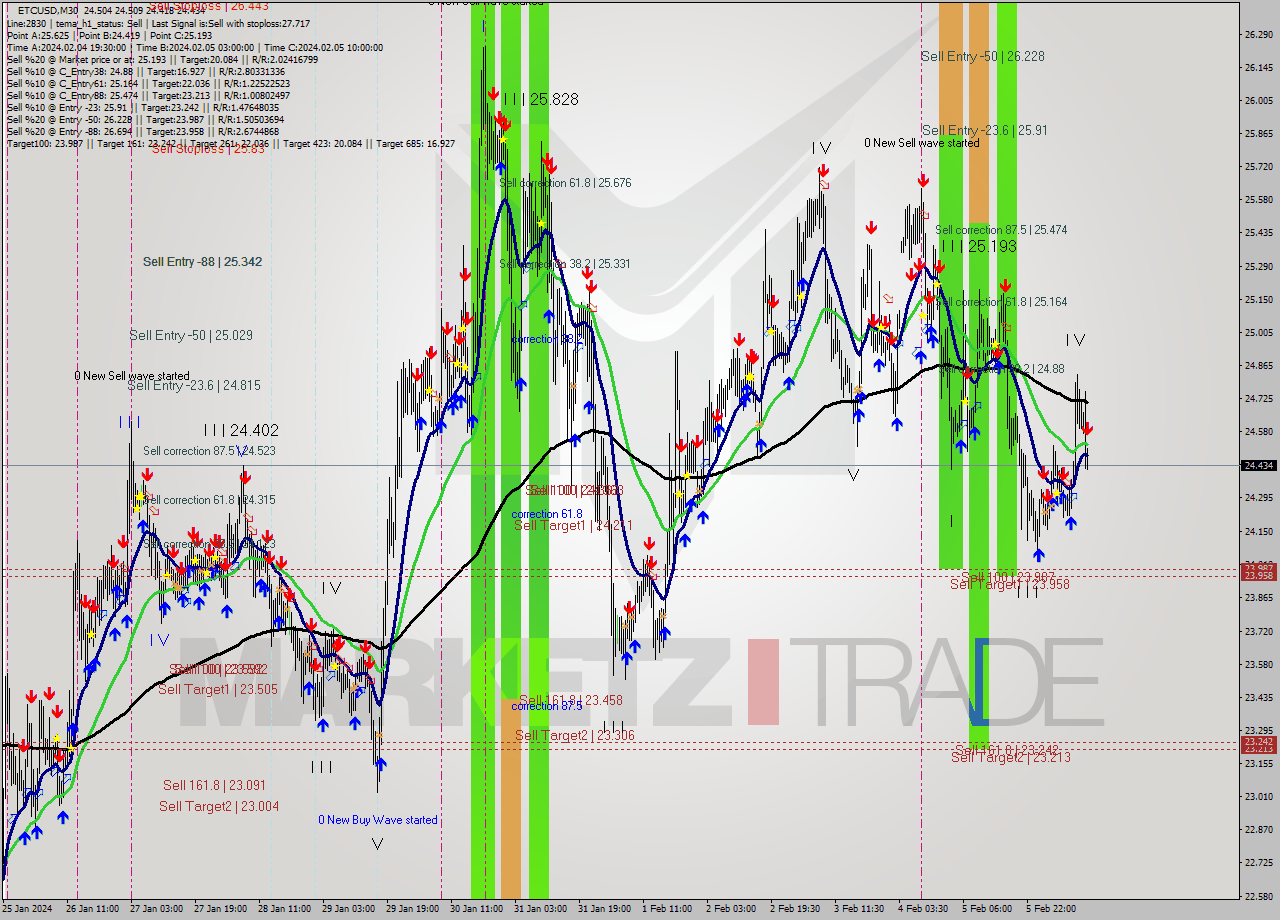The height and width of the screenshot is (920, 1280).
Task: Click the 23.010 price axis value
Action: pyautogui.click(x=1258, y=797)
